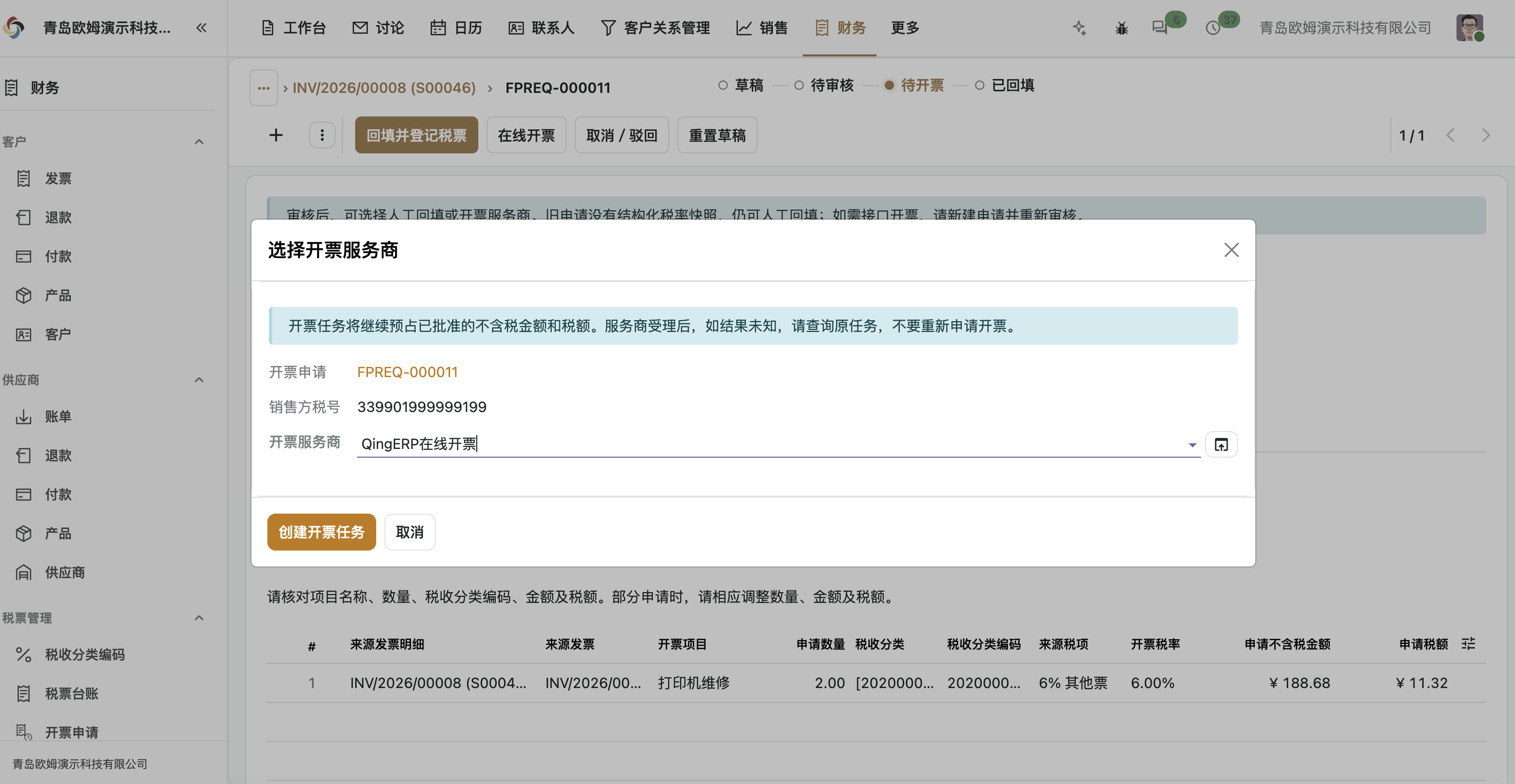Open 账单 under 供应商 in sidebar

58,417
